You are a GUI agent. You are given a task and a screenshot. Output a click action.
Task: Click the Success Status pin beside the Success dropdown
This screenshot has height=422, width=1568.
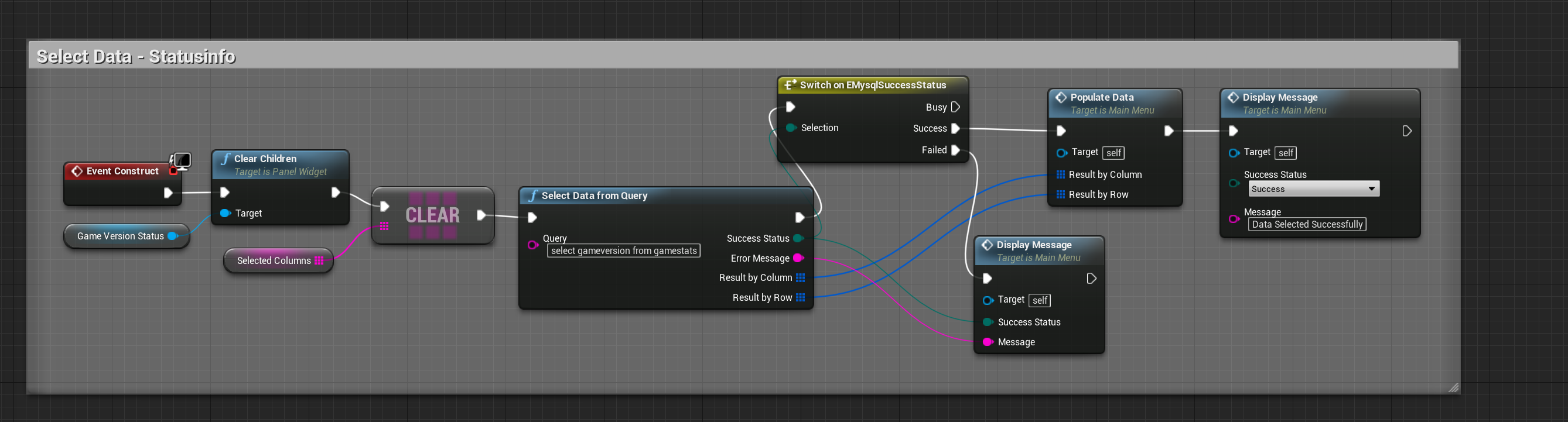coord(1234,183)
